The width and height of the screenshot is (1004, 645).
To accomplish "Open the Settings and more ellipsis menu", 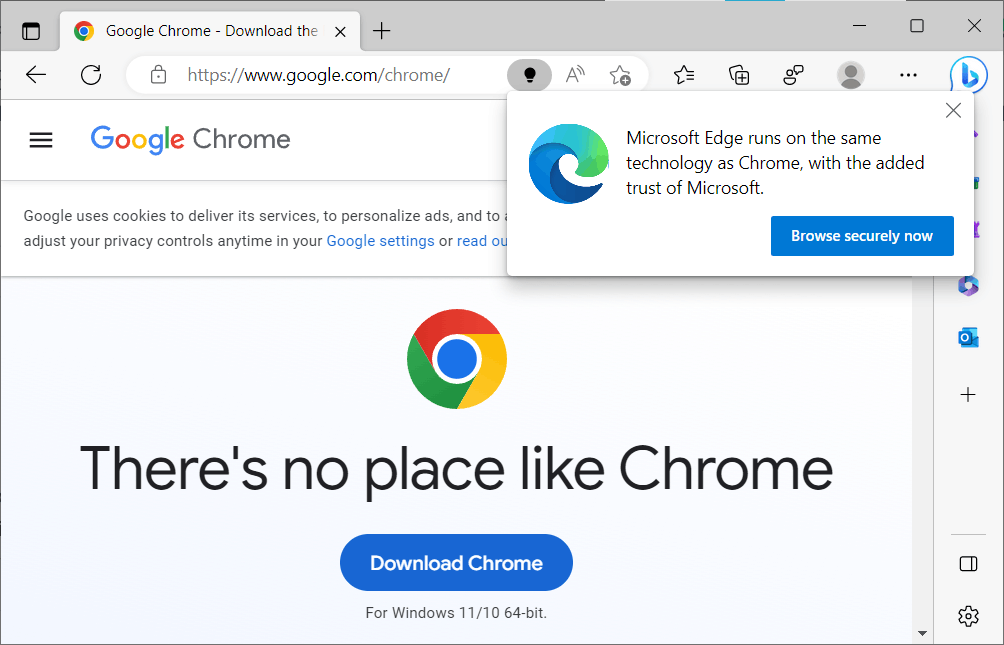I will click(907, 74).
